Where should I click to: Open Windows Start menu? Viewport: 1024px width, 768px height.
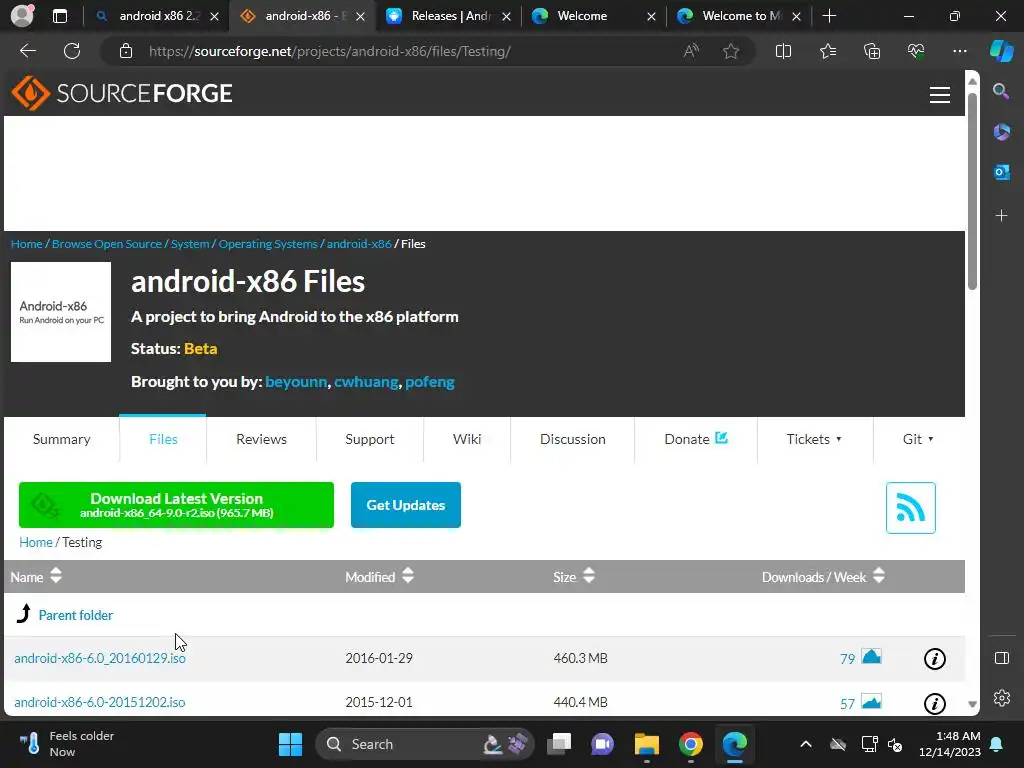pyautogui.click(x=290, y=744)
